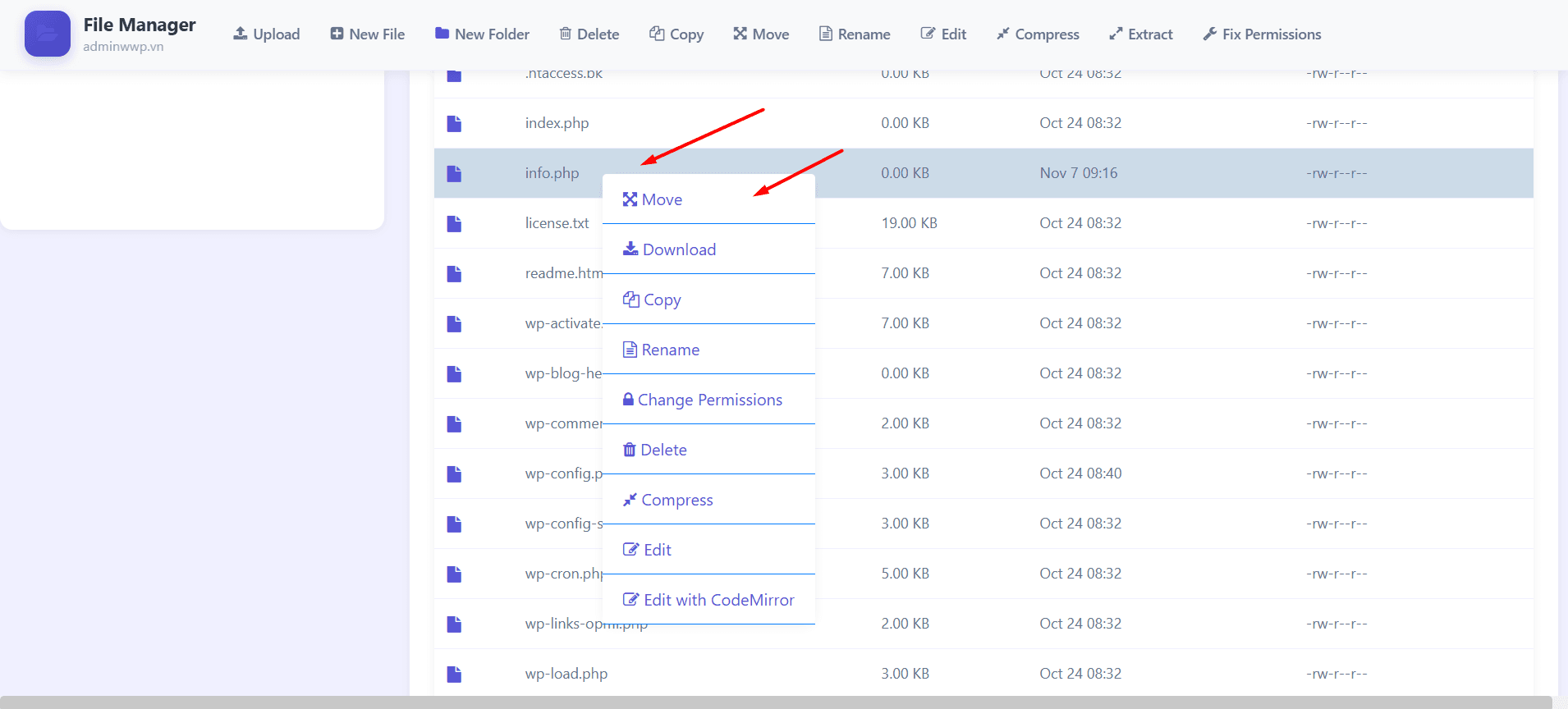The width and height of the screenshot is (1568, 709).
Task: Click New Folder in the toolbar
Action: tap(483, 34)
